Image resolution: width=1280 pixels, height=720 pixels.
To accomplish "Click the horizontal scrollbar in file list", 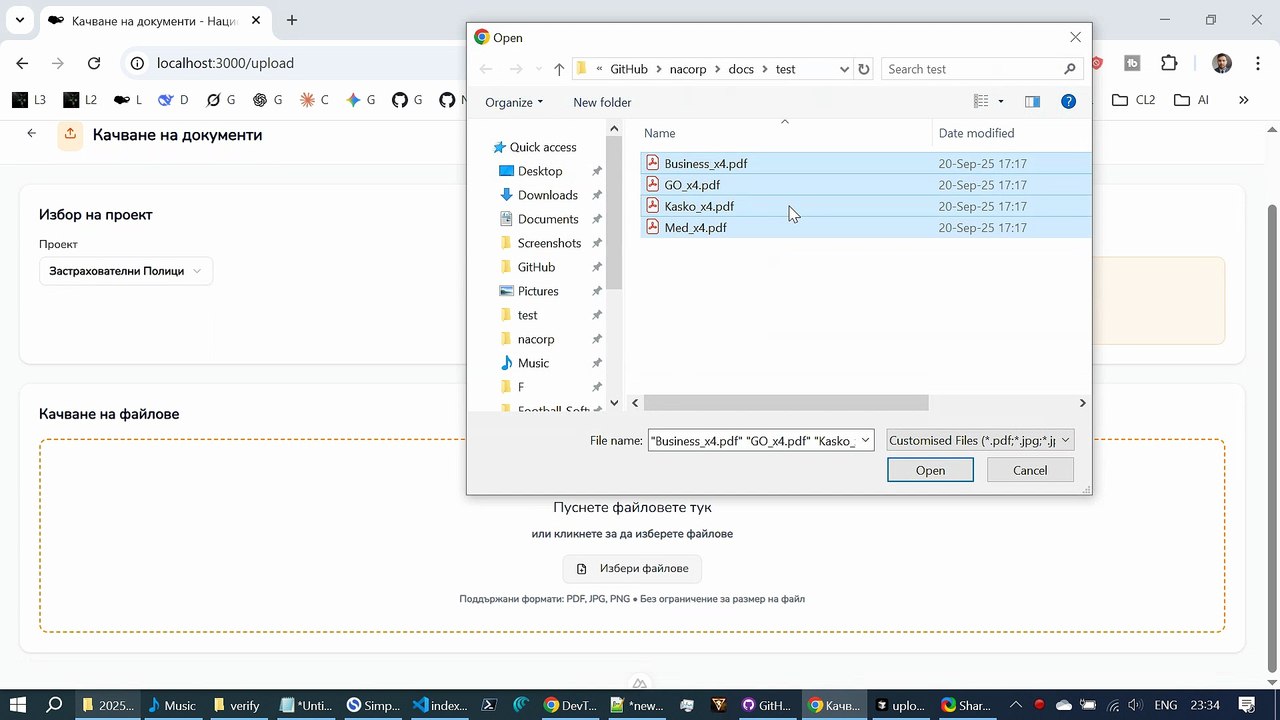I will 786,403.
